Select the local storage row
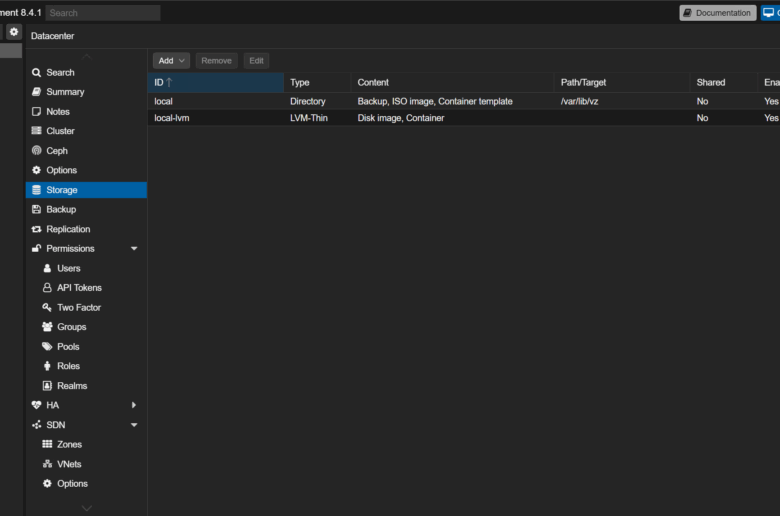This screenshot has height=516, width=780. click(464, 101)
